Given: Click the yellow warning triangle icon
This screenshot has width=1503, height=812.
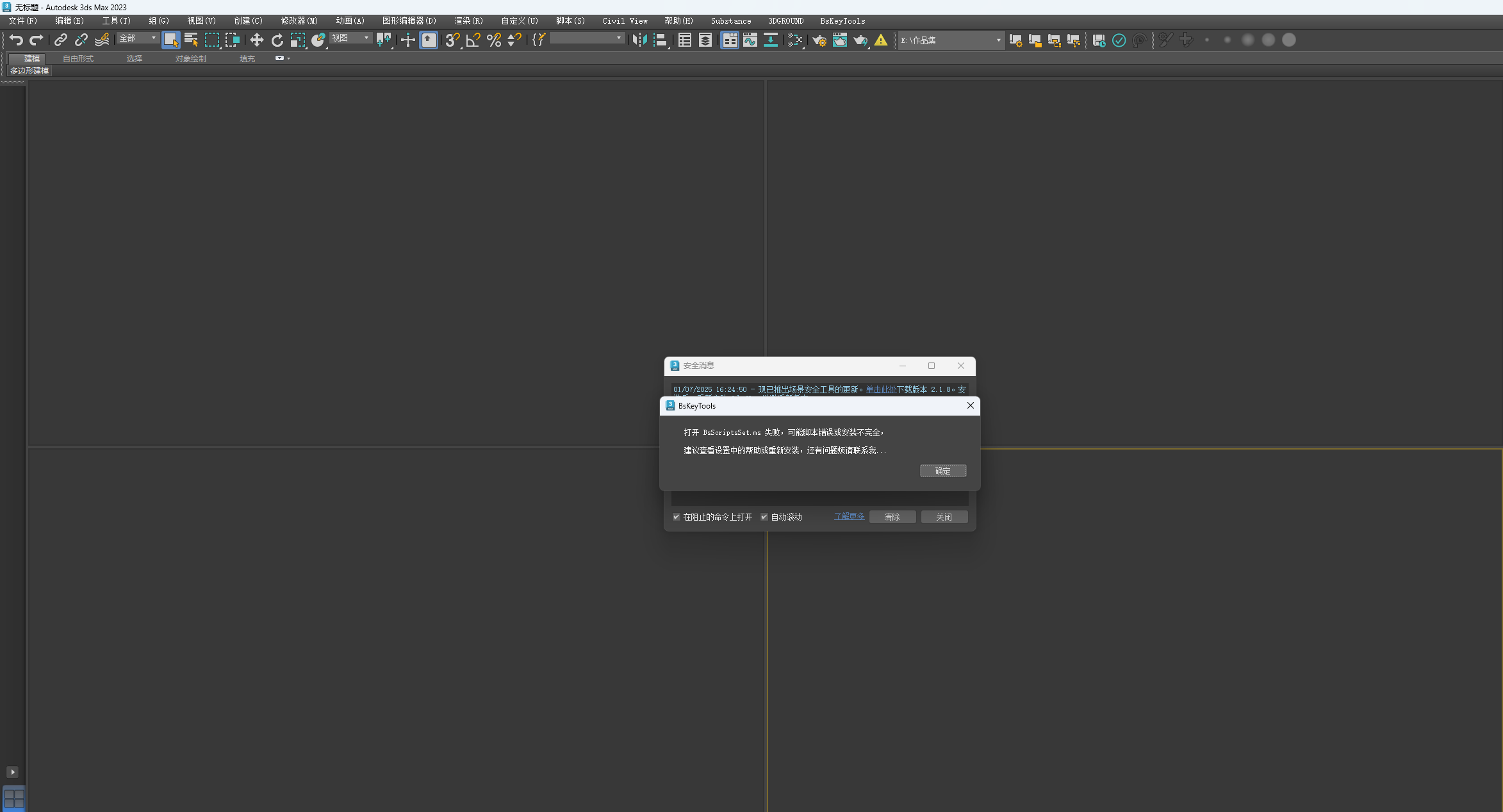Looking at the screenshot, I should point(881,40).
